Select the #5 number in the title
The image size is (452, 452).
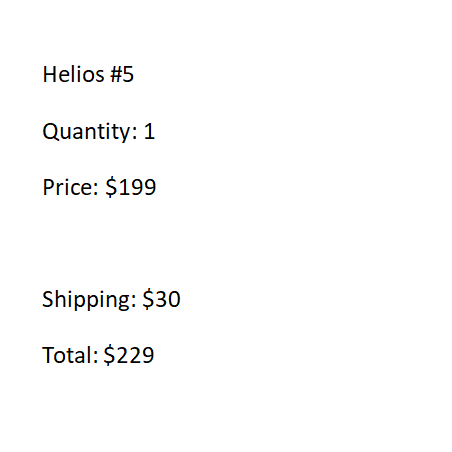click(x=122, y=74)
